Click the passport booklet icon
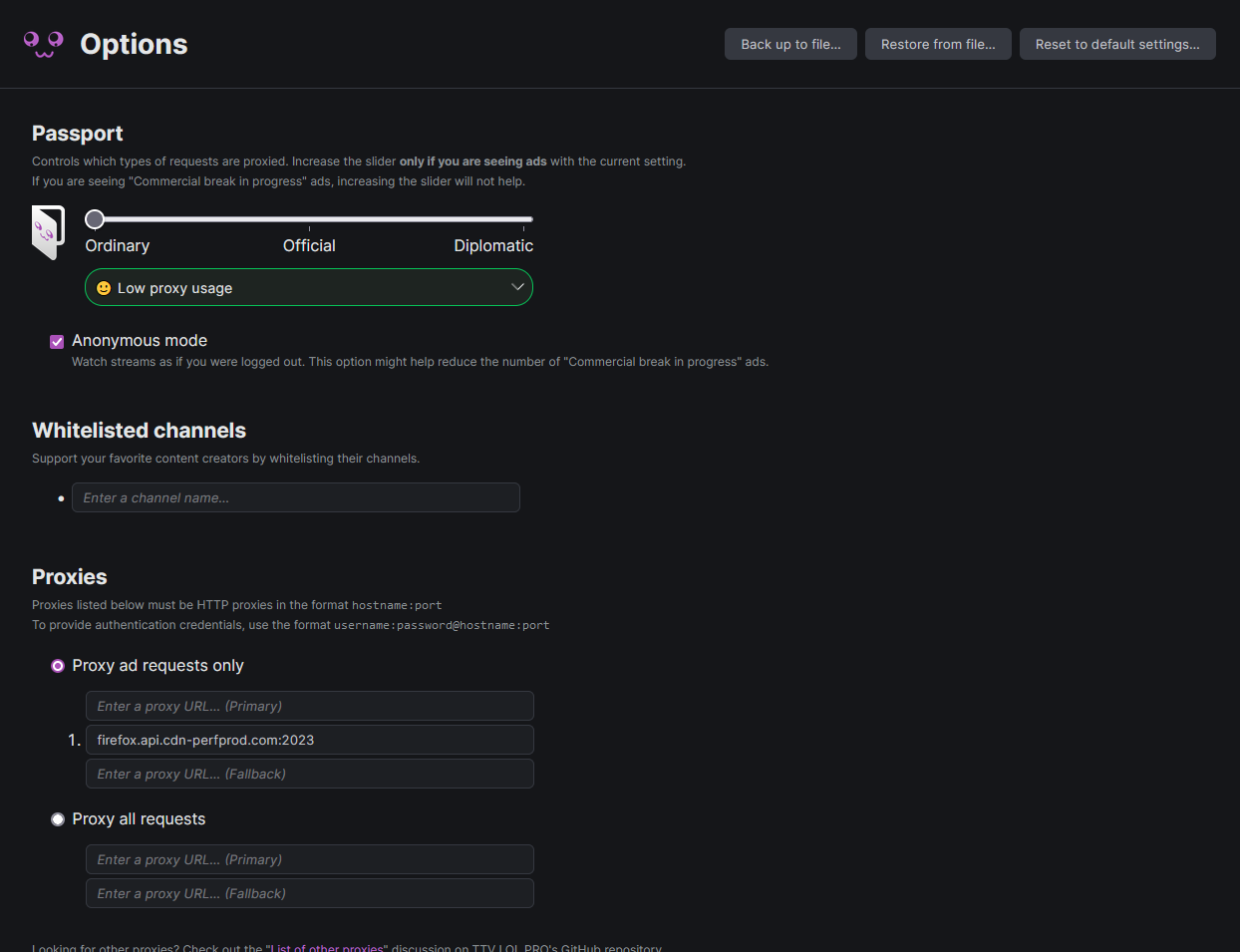Viewport: 1240px width, 952px height. (48, 232)
